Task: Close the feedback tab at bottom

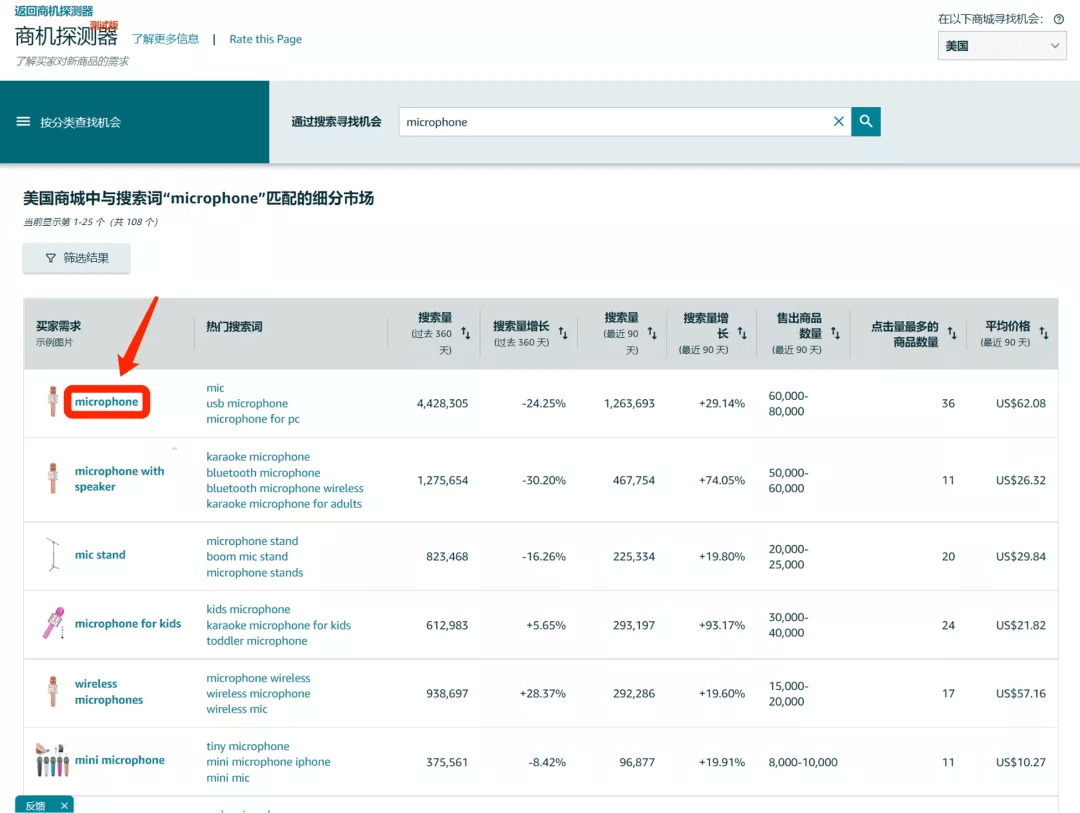Action: point(64,805)
